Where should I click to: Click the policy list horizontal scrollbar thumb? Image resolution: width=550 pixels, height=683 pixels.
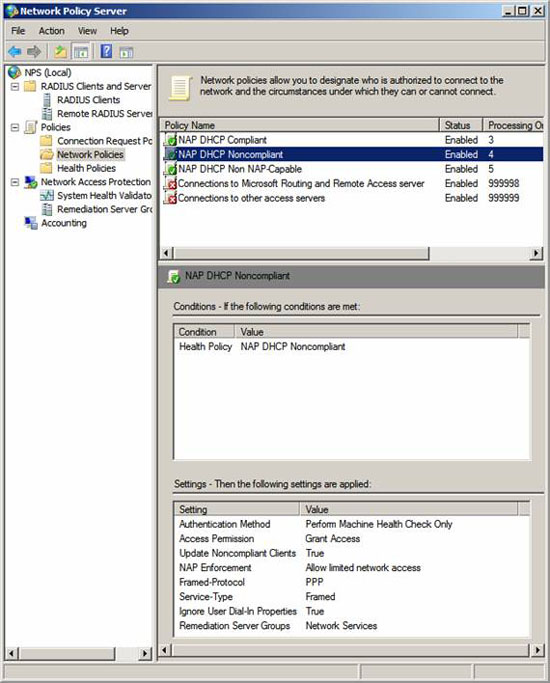click(301, 253)
